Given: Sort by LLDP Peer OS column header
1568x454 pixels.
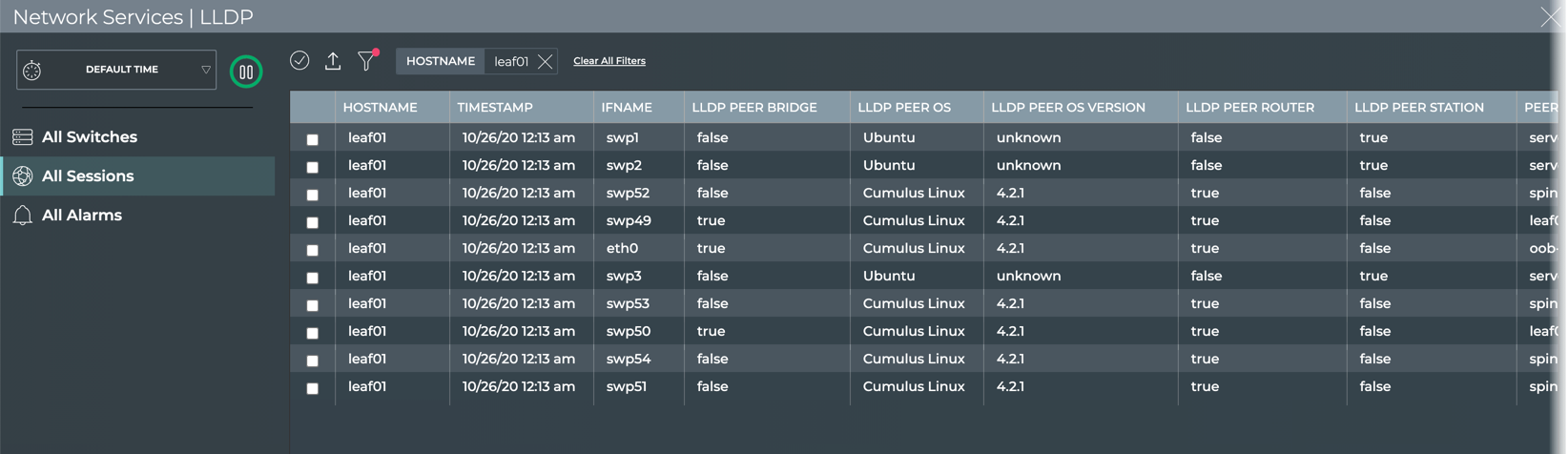Looking at the screenshot, I should [904, 108].
